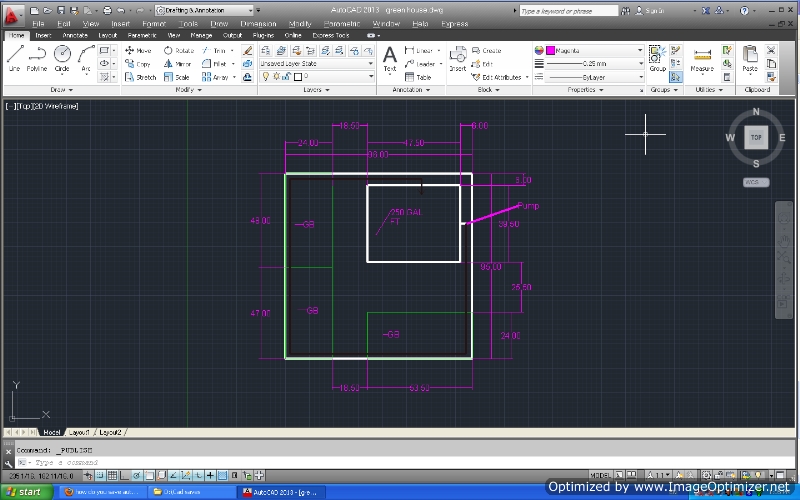Open the File menu
The width and height of the screenshot is (800, 500).
[38, 24]
